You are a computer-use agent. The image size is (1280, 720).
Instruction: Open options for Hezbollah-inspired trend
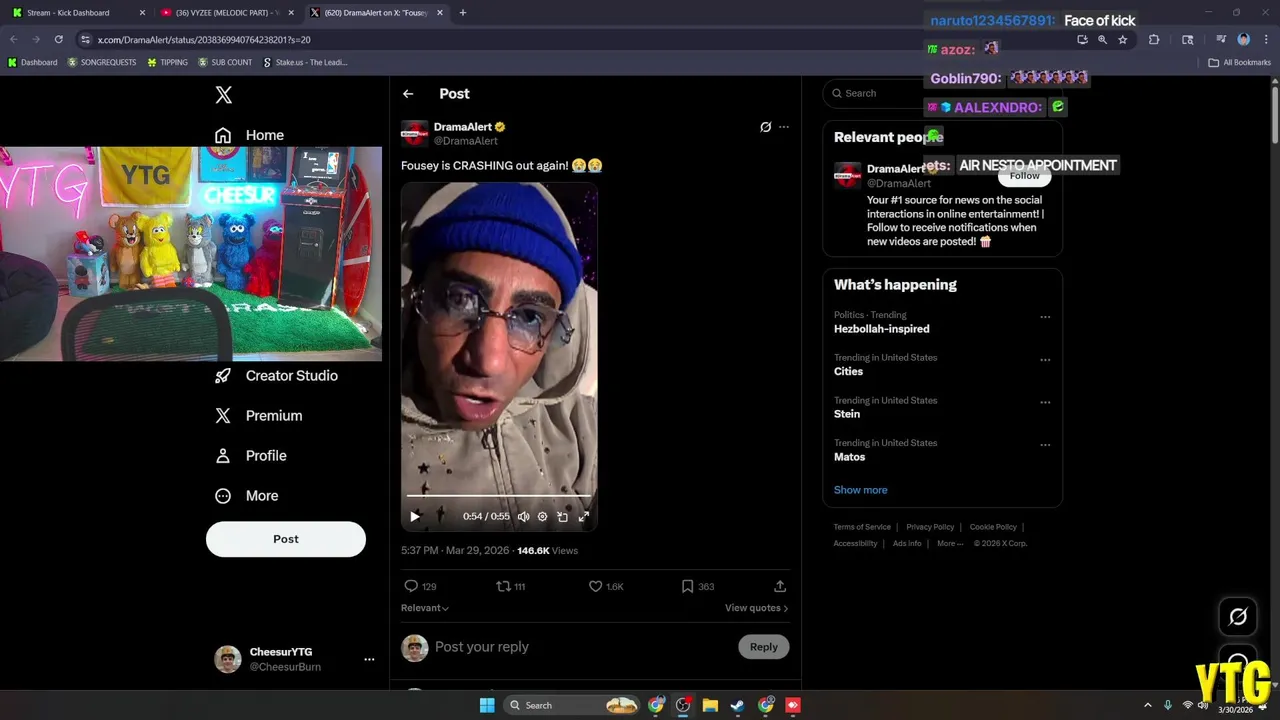[1045, 317]
